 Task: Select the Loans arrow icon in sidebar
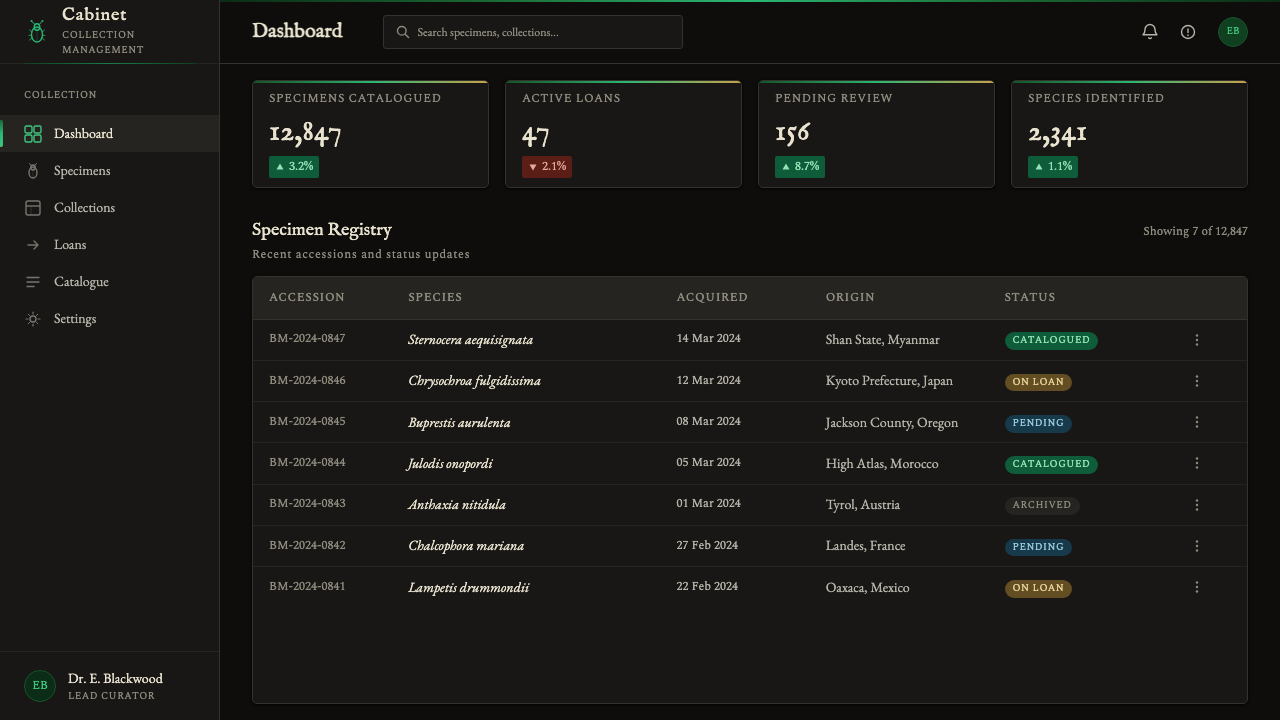(x=33, y=245)
